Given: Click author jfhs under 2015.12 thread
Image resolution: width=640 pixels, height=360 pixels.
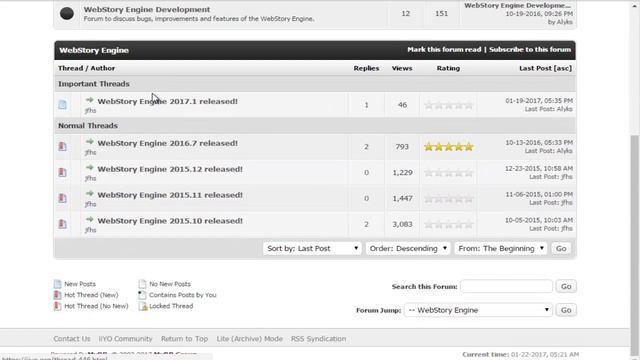Looking at the screenshot, I should (x=91, y=178).
